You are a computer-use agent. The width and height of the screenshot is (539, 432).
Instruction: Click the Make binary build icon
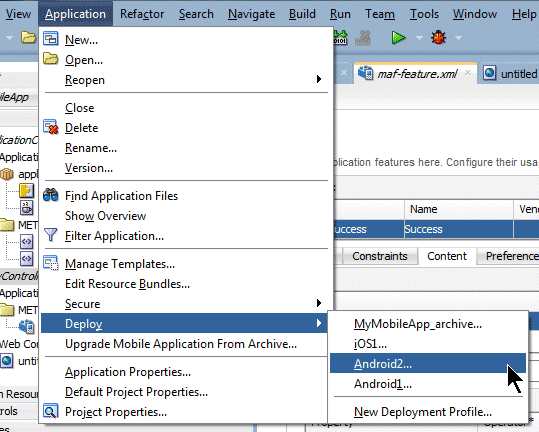coord(340,37)
